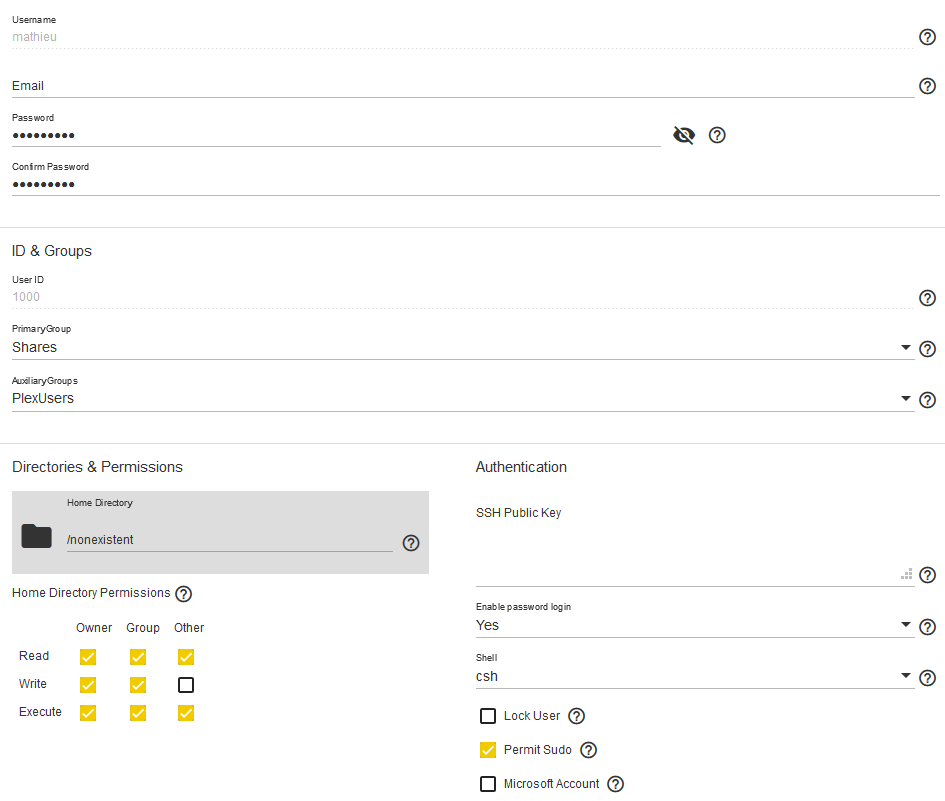Show help for the User ID field
This screenshot has width=945, height=801.
927,298
